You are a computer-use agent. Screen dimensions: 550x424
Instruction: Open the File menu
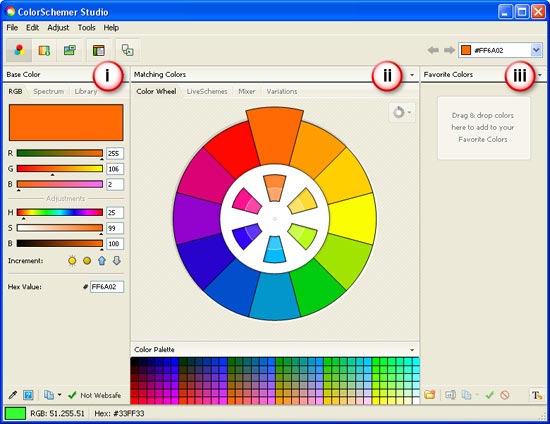pos(12,27)
